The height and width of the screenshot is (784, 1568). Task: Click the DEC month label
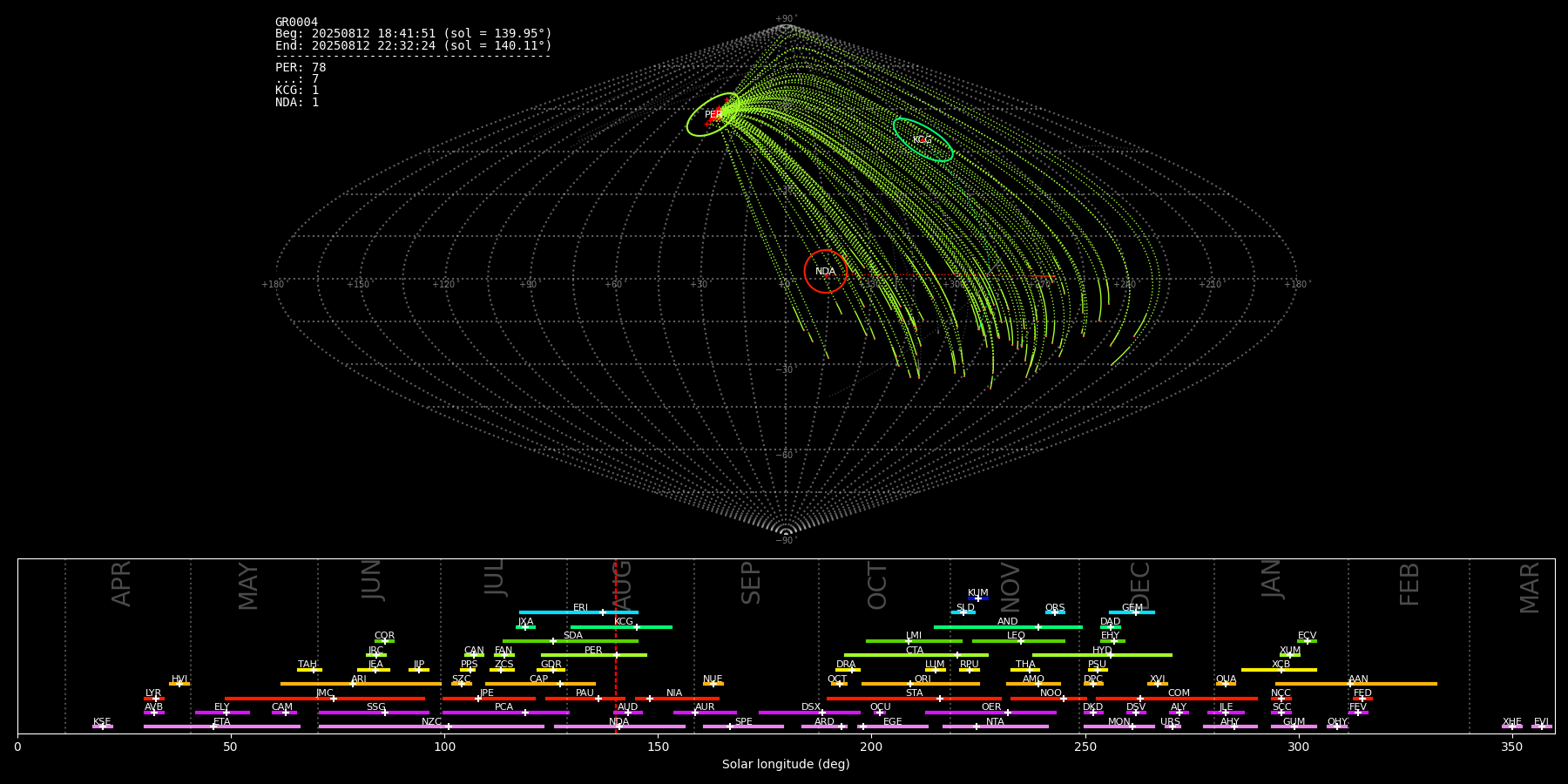click(x=1140, y=585)
